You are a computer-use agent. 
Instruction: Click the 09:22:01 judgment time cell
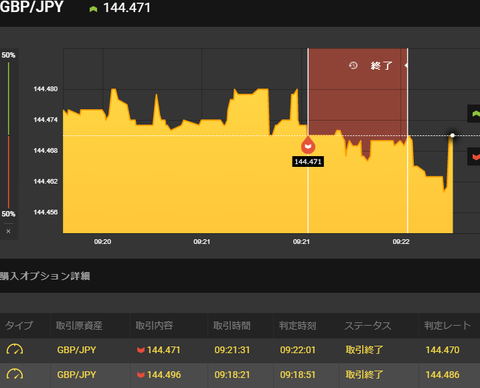click(298, 350)
